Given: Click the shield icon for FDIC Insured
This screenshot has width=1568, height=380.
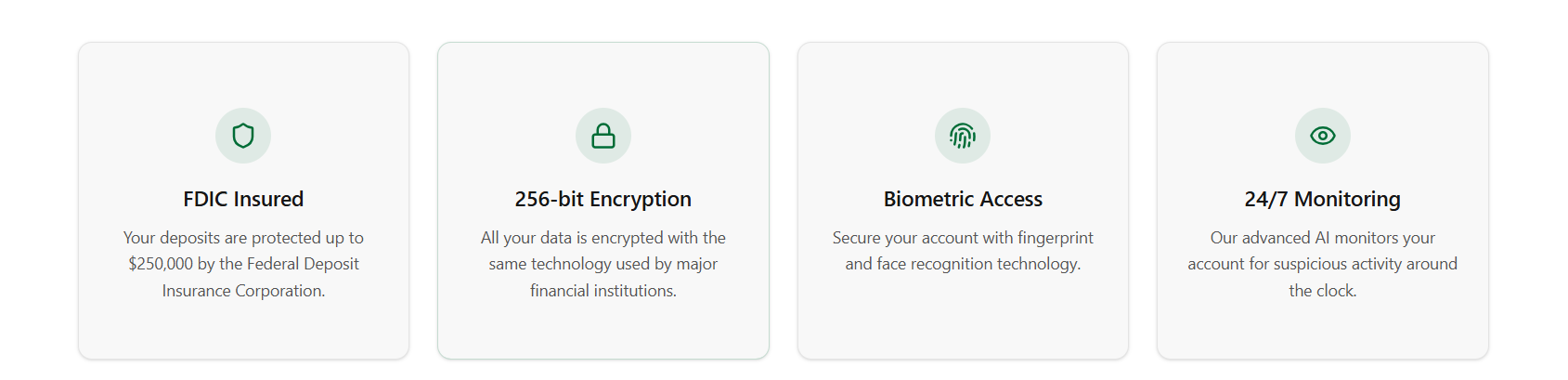Looking at the screenshot, I should (243, 136).
